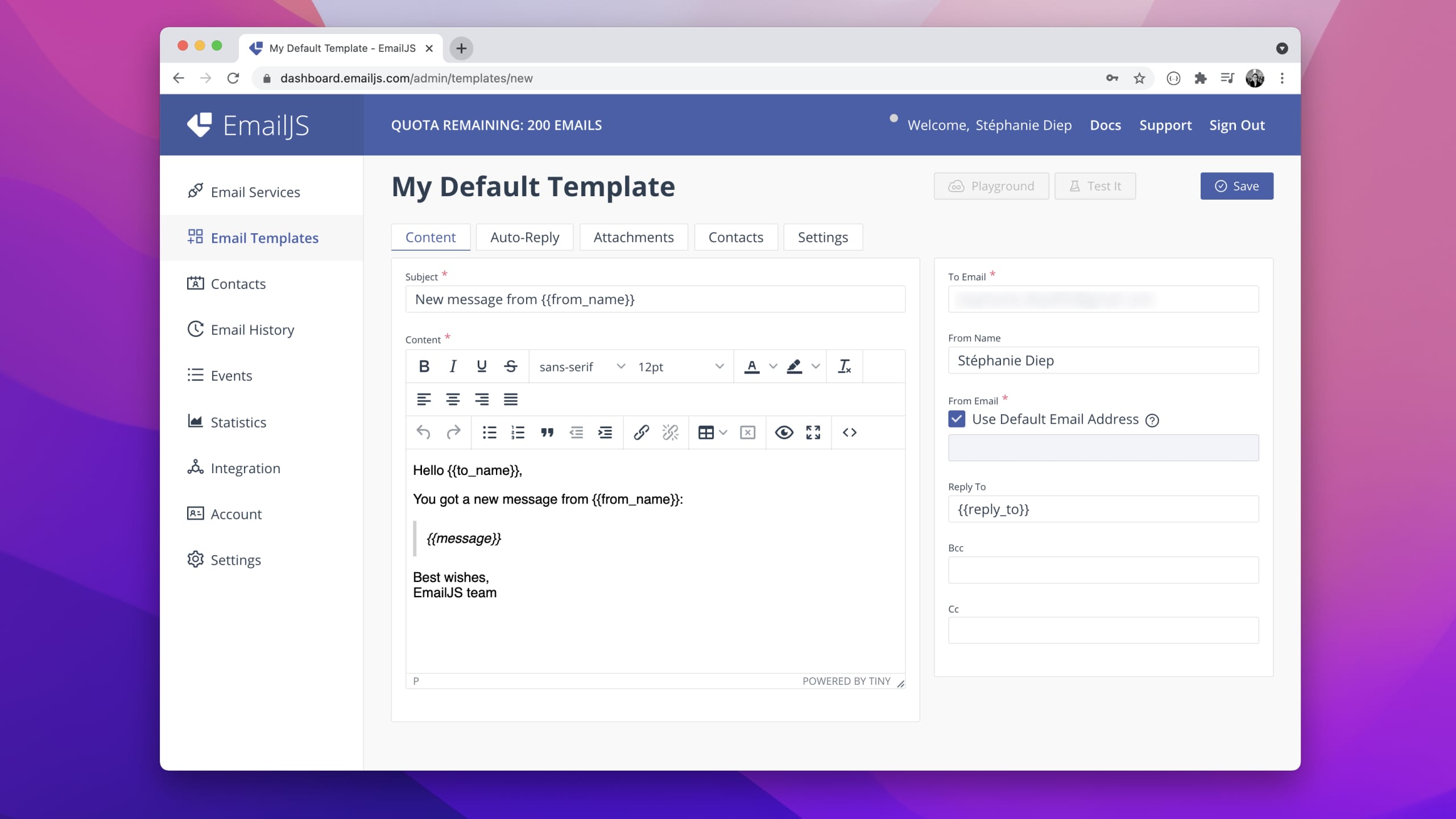Preview the email content
Screen dimensions: 1456x819
(x=784, y=432)
